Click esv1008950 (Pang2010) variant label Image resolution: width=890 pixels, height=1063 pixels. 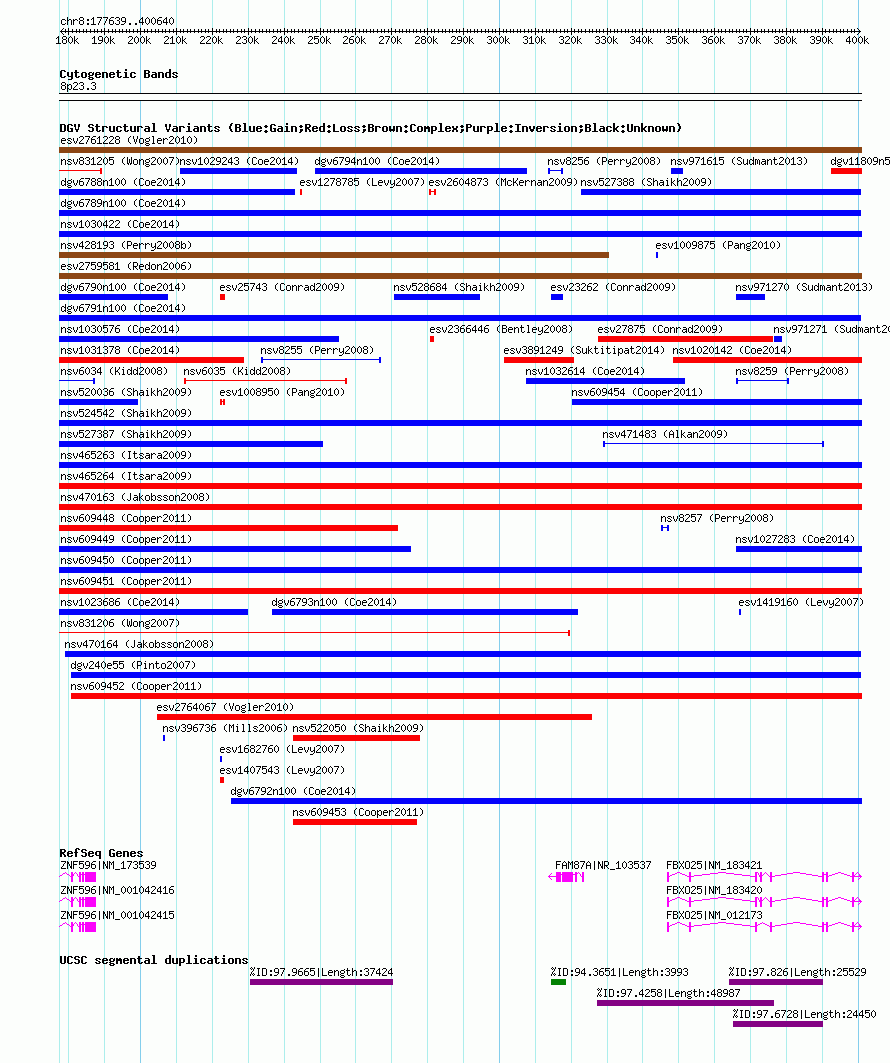click(282, 393)
